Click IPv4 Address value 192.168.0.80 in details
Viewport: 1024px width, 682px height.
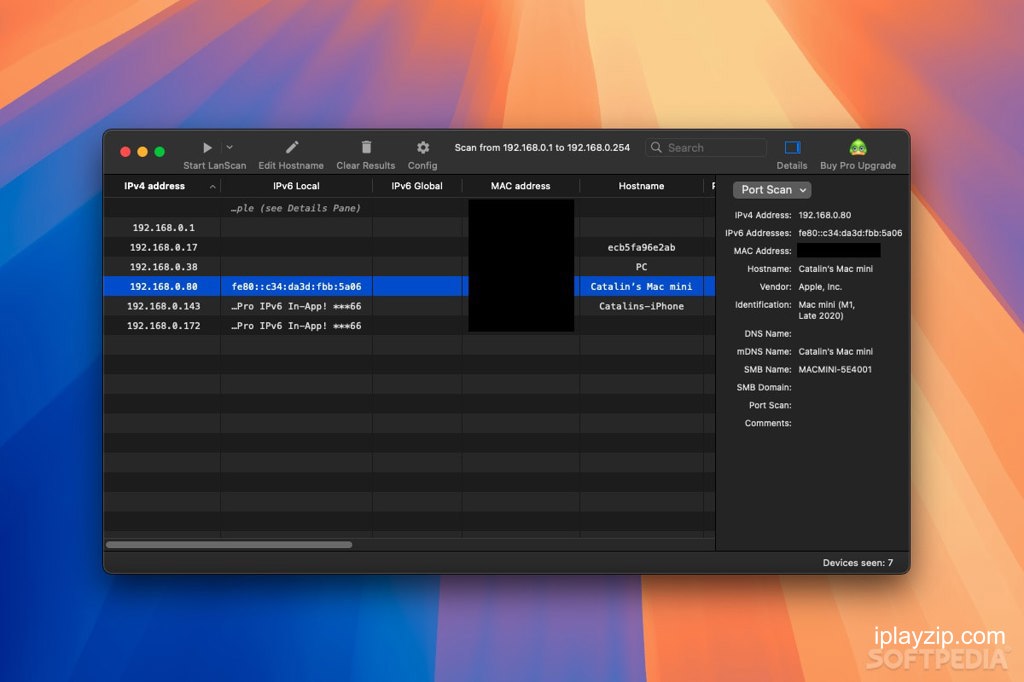click(x=825, y=215)
